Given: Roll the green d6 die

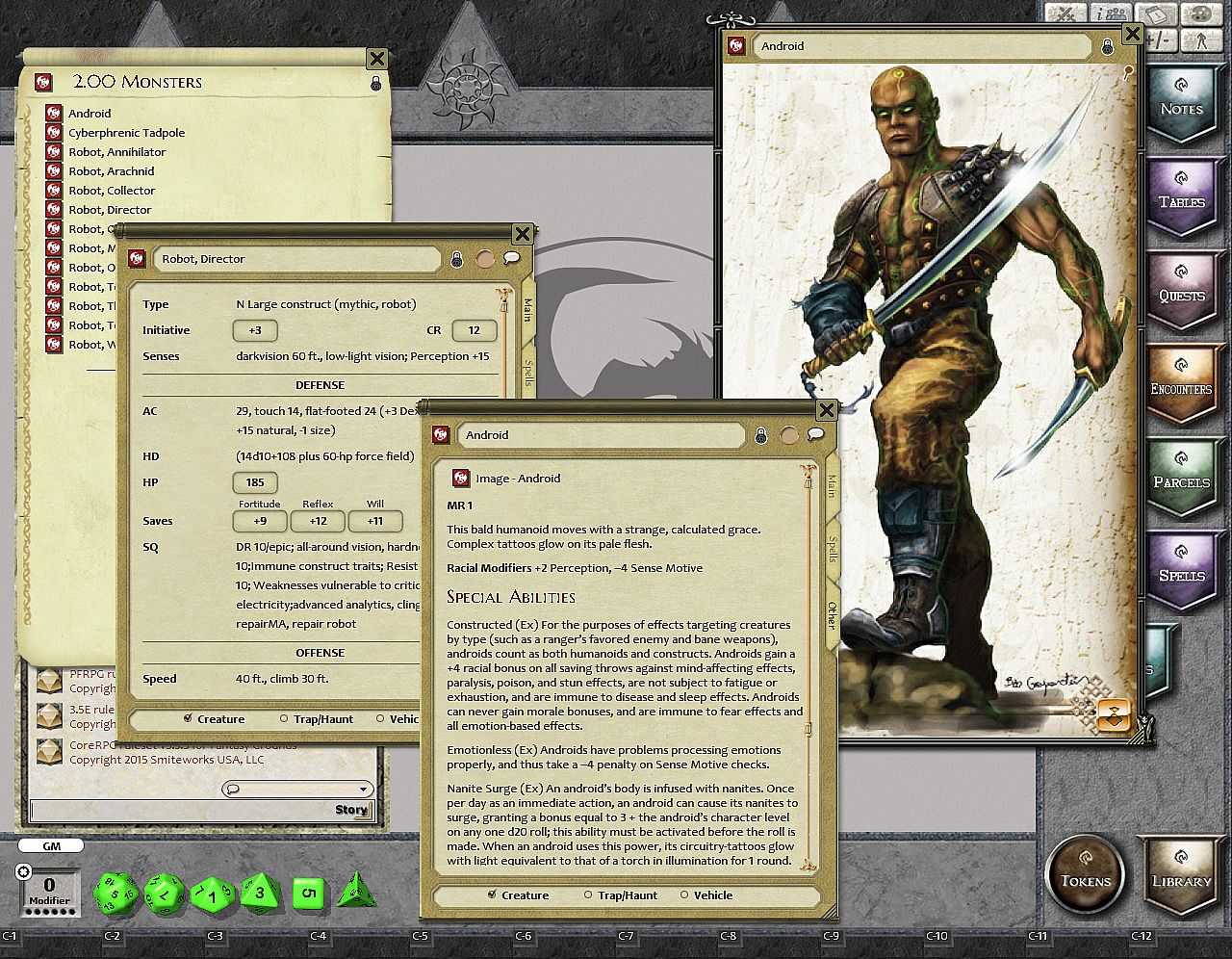Looking at the screenshot, I should pyautogui.click(x=307, y=893).
